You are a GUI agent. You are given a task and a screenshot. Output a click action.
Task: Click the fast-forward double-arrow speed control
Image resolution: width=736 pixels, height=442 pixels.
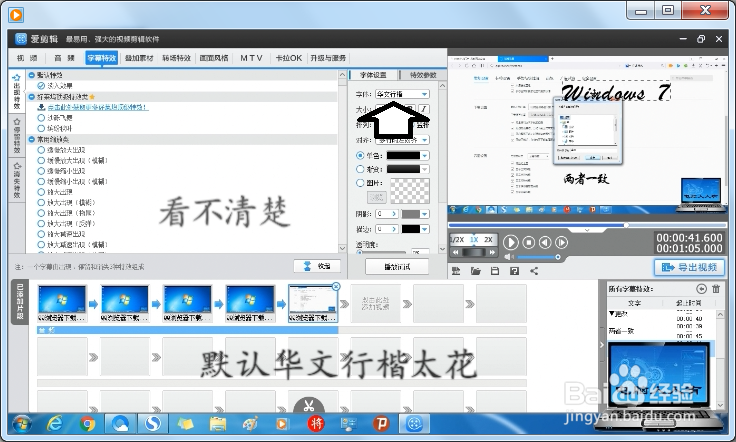[x=492, y=252]
